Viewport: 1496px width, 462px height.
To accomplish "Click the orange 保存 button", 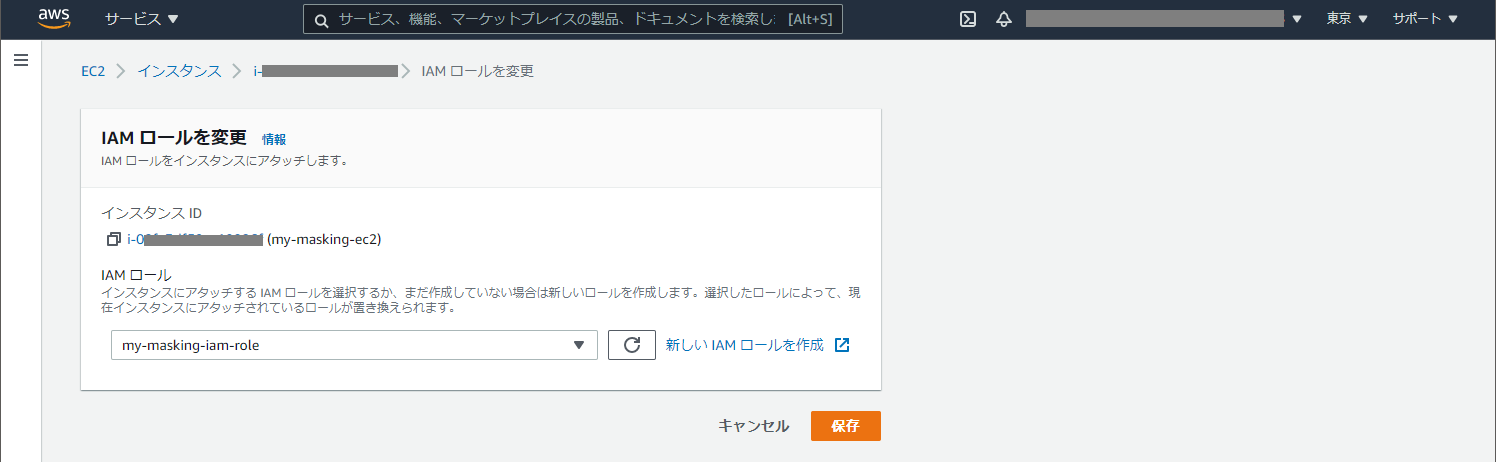I will click(x=846, y=426).
